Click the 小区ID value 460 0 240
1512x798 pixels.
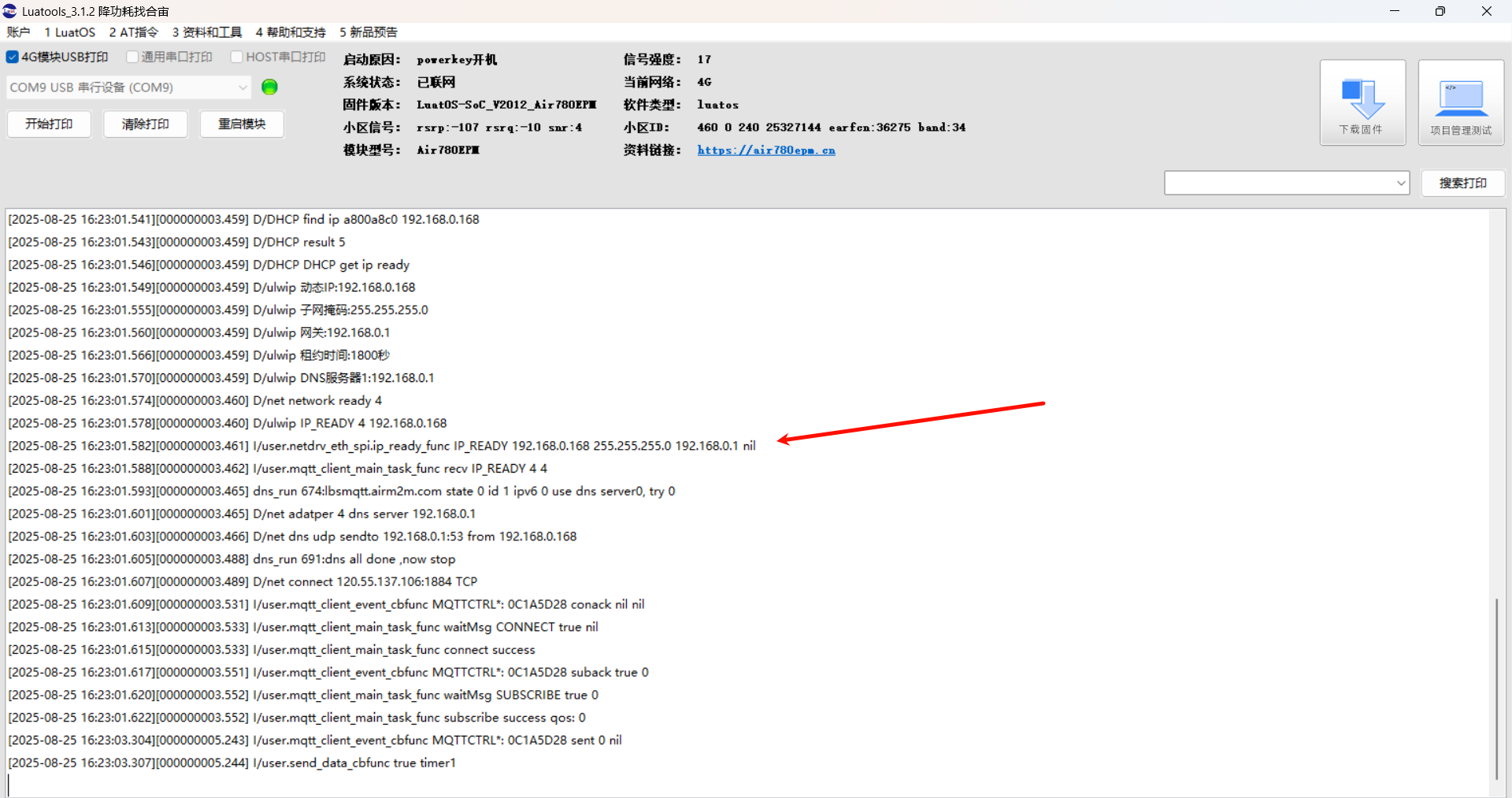pyautogui.click(x=831, y=128)
